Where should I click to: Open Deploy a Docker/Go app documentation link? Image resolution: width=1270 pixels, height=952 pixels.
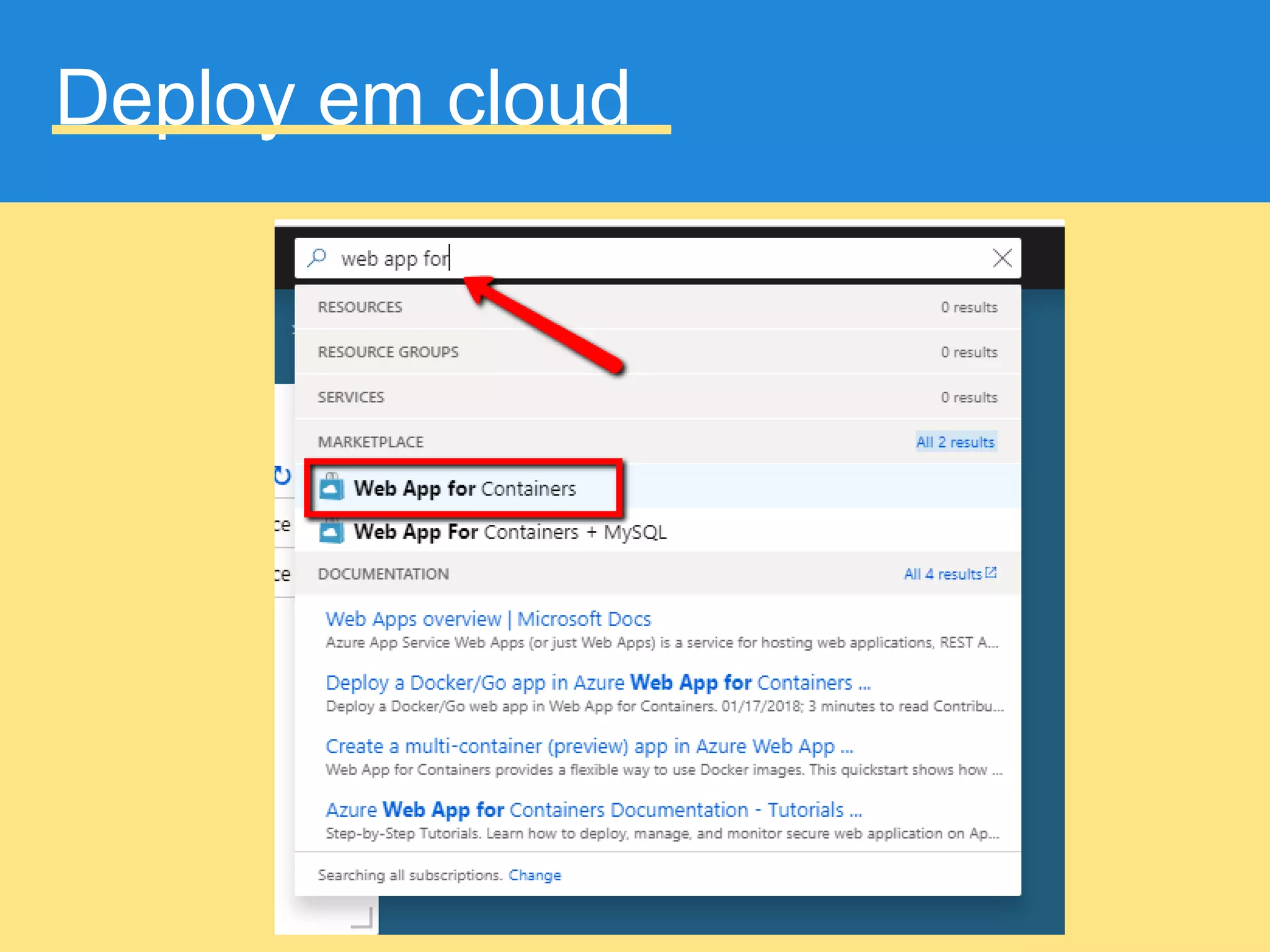[x=598, y=682]
